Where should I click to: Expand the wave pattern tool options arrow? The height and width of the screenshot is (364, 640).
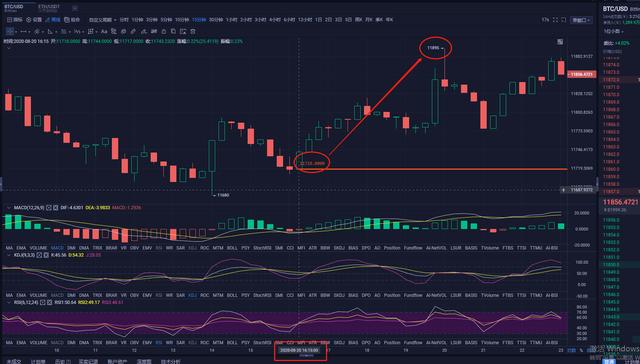pyautogui.click(x=83, y=31)
